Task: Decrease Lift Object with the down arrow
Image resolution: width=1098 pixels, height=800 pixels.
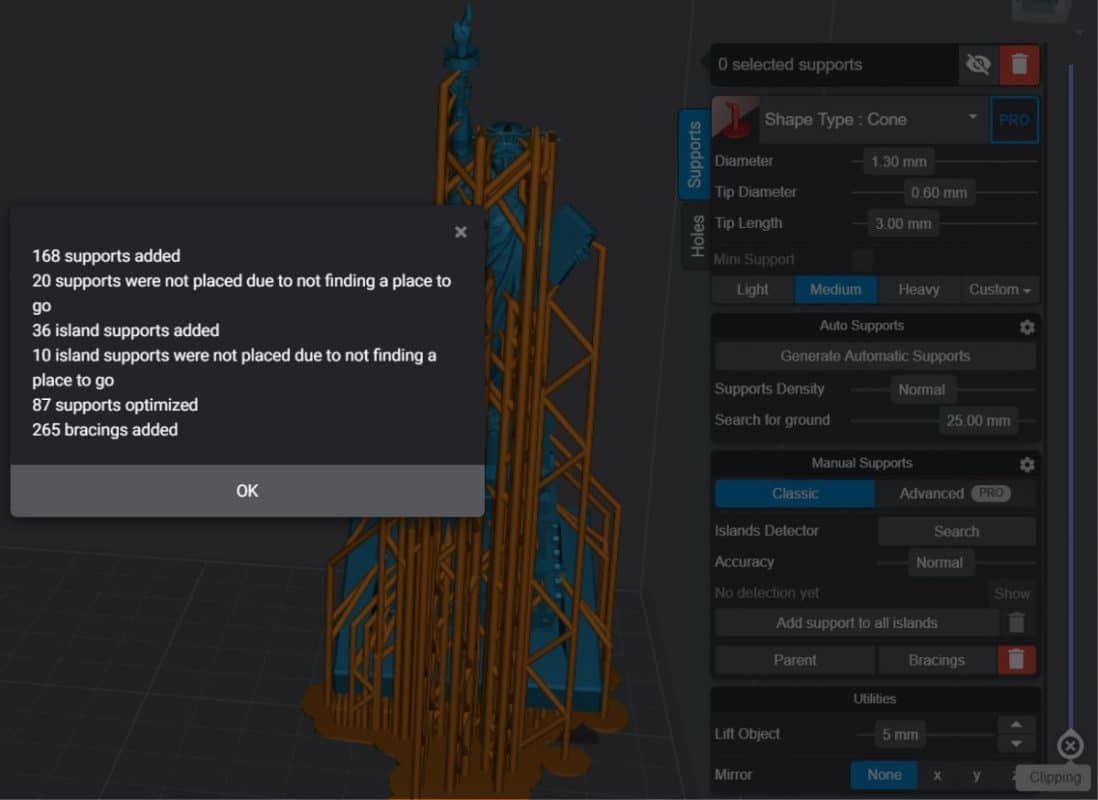Action: click(x=1016, y=743)
